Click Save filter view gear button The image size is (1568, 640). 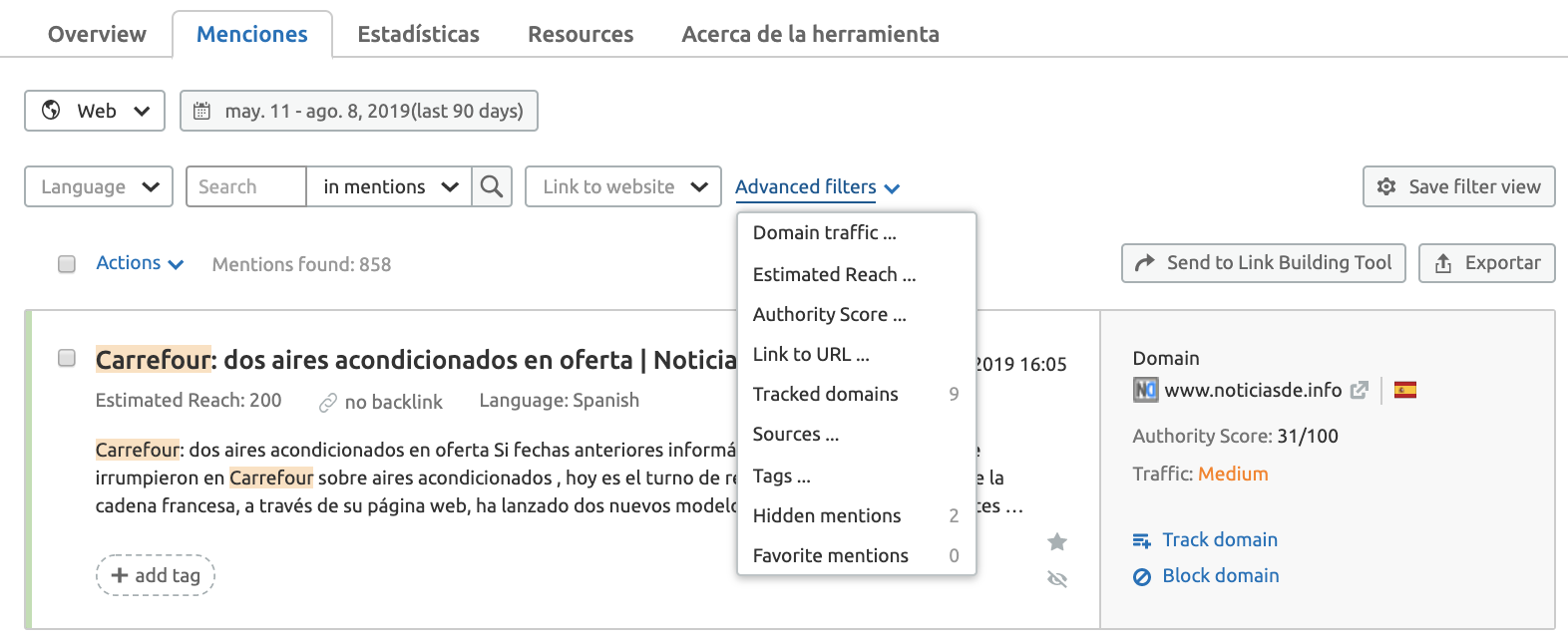(x=1458, y=186)
